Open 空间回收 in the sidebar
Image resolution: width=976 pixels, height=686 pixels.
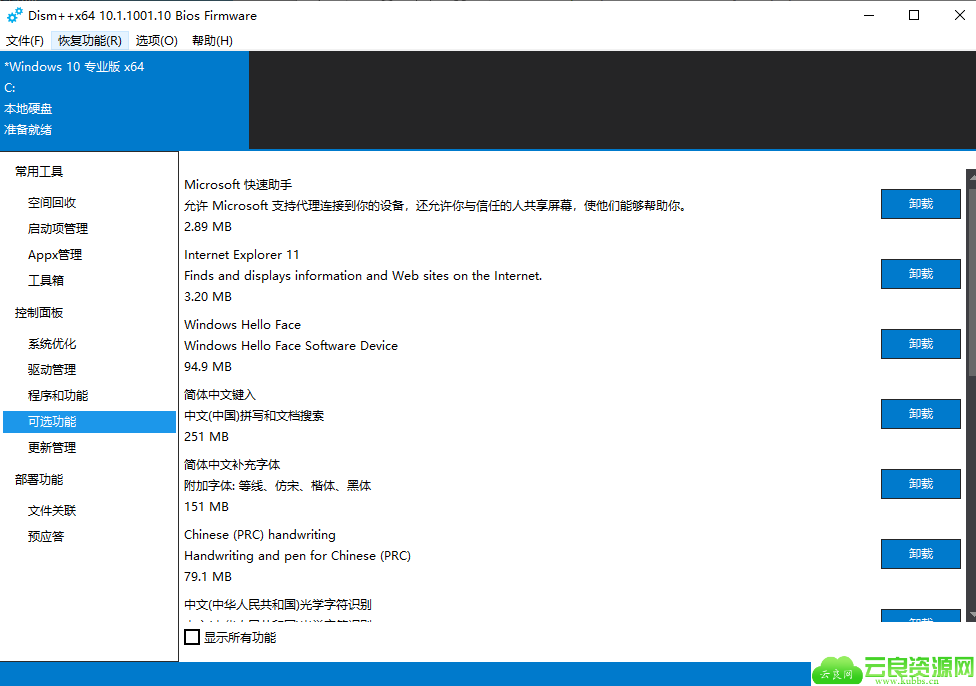[52, 202]
